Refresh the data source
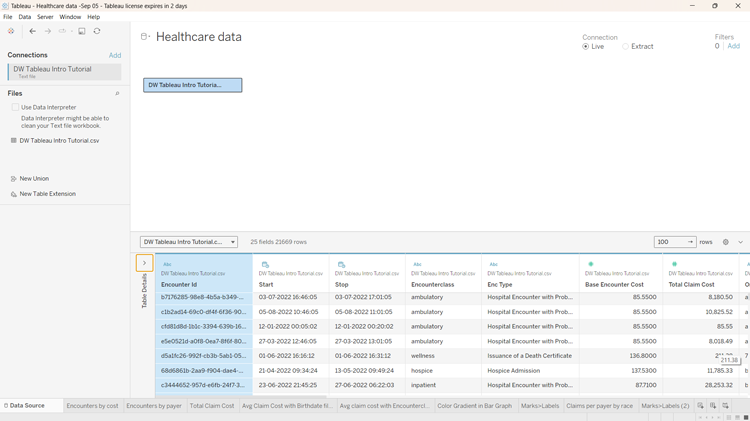Image resolution: width=750 pixels, height=421 pixels. (x=97, y=31)
